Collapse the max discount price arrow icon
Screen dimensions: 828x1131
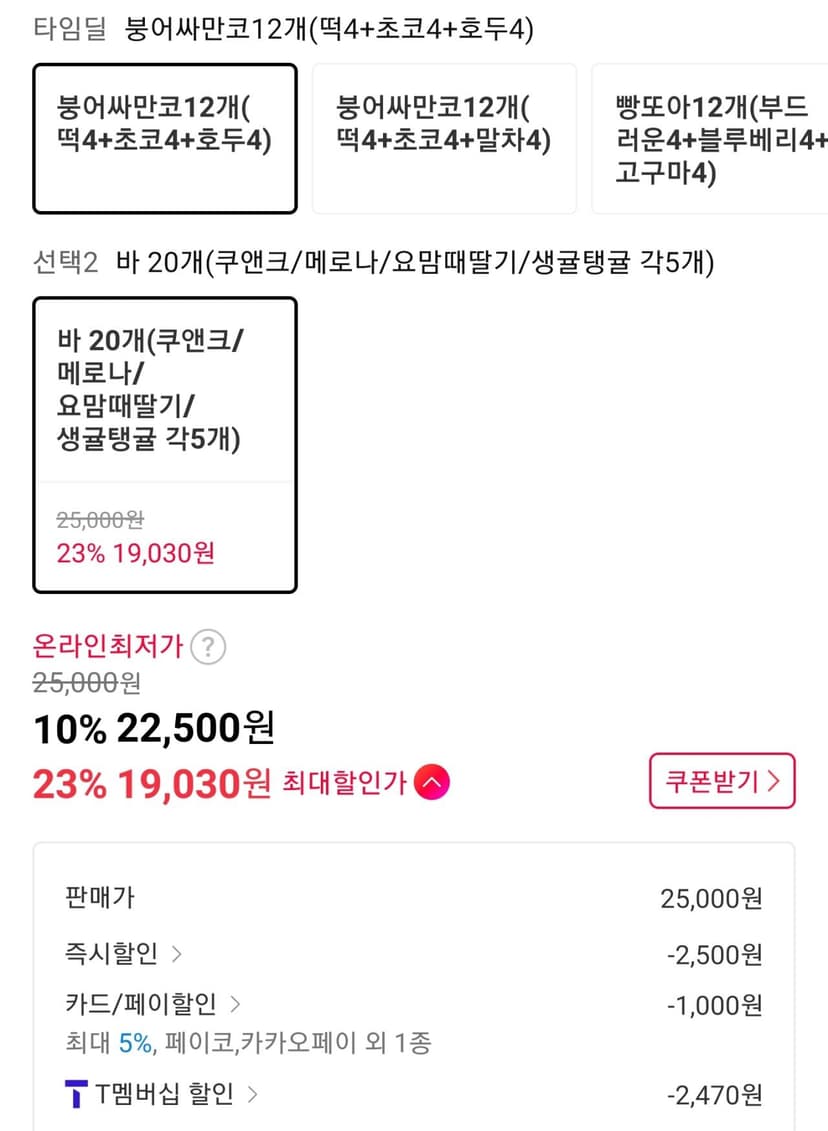(x=431, y=783)
